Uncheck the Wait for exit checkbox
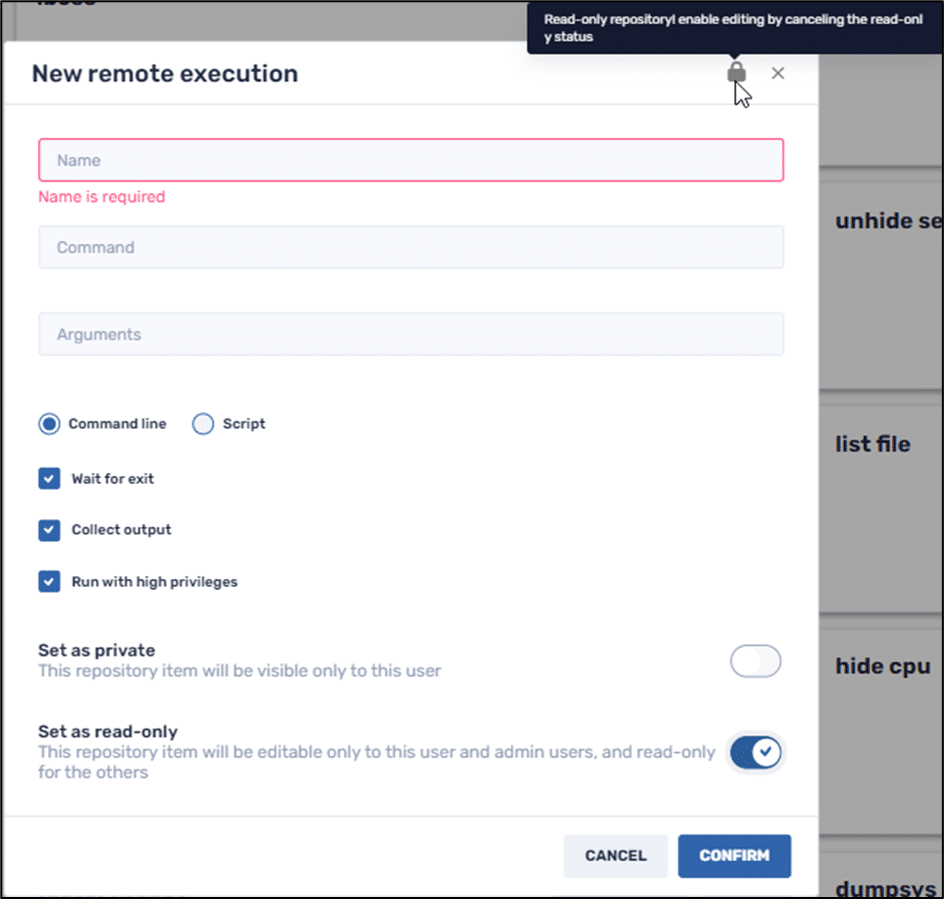This screenshot has height=899, width=944. [x=50, y=479]
